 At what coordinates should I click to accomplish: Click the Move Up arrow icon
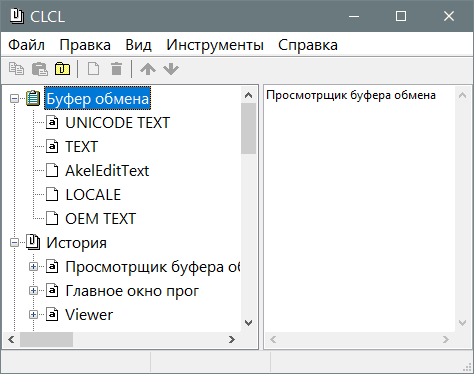(148, 69)
